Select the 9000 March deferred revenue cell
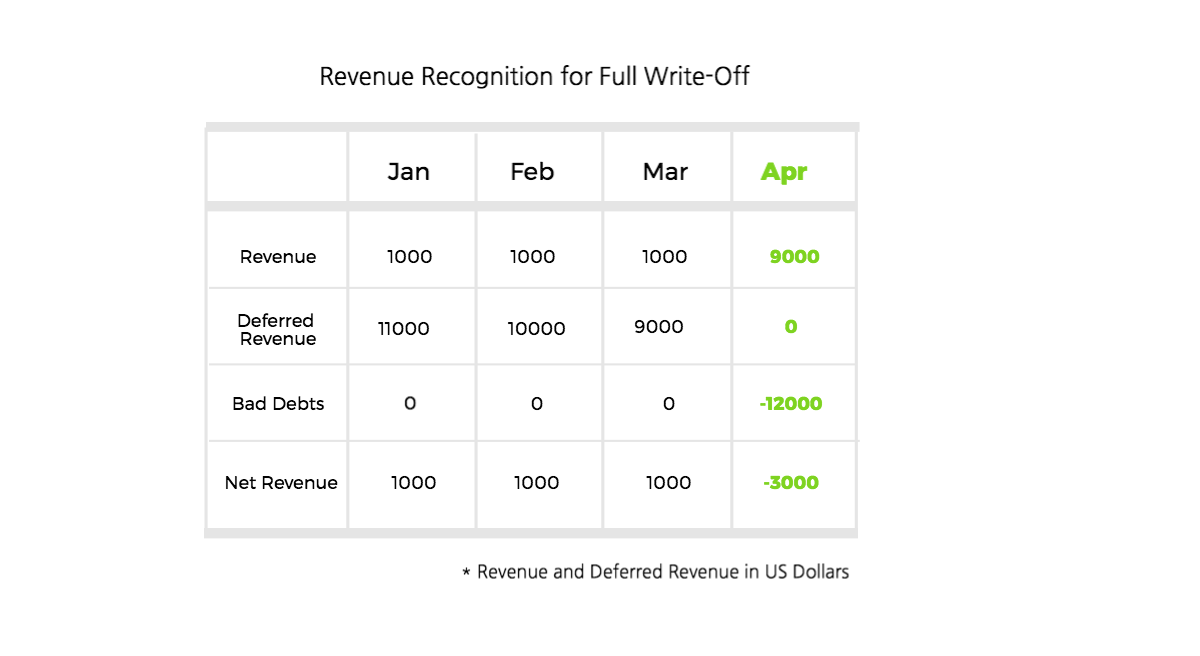The height and width of the screenshot is (656, 1200). 659,327
